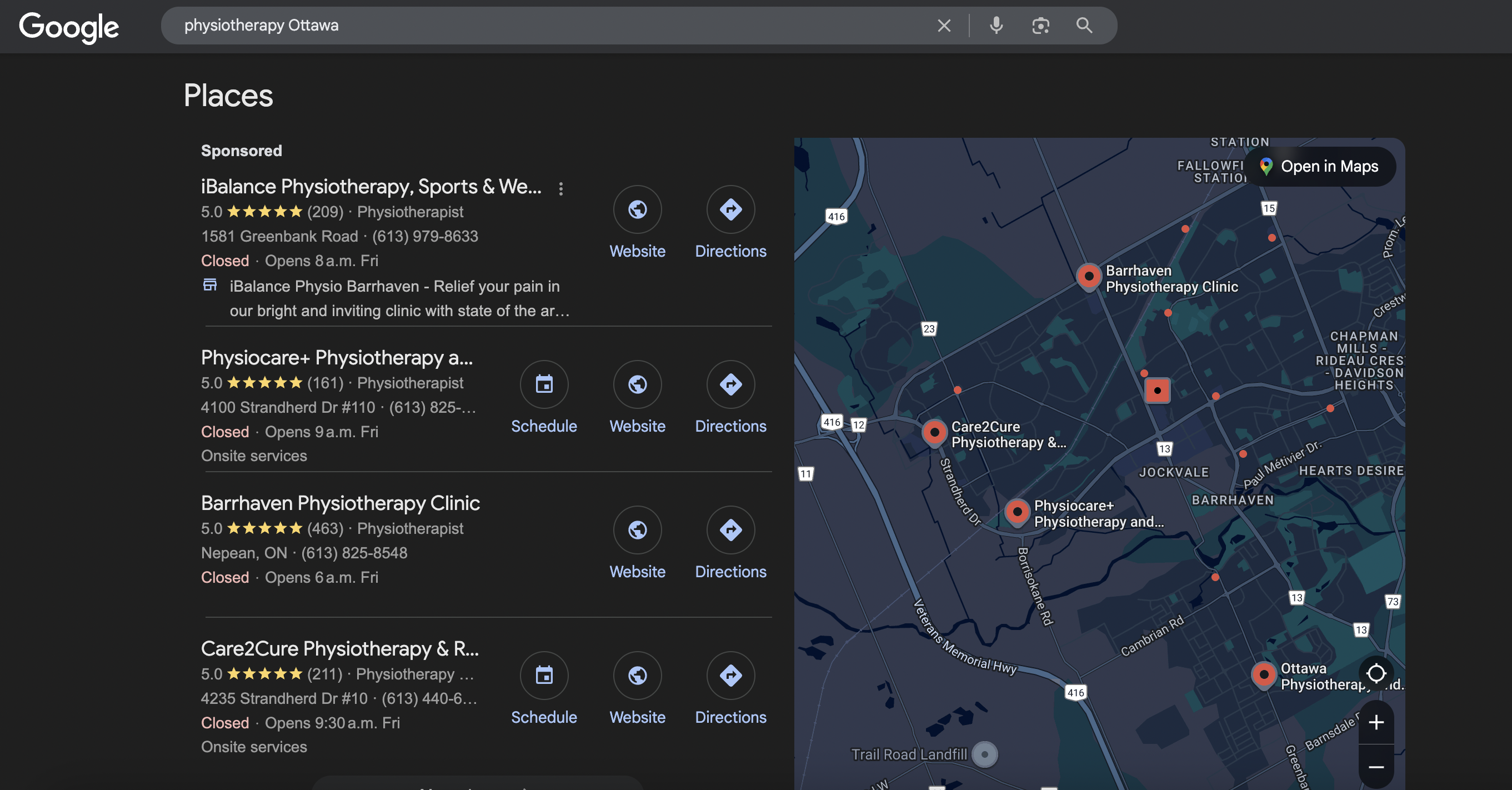The image size is (1512, 790).
Task: Select Physiocare+ Physiotherapy map pin
Action: 1017,512
